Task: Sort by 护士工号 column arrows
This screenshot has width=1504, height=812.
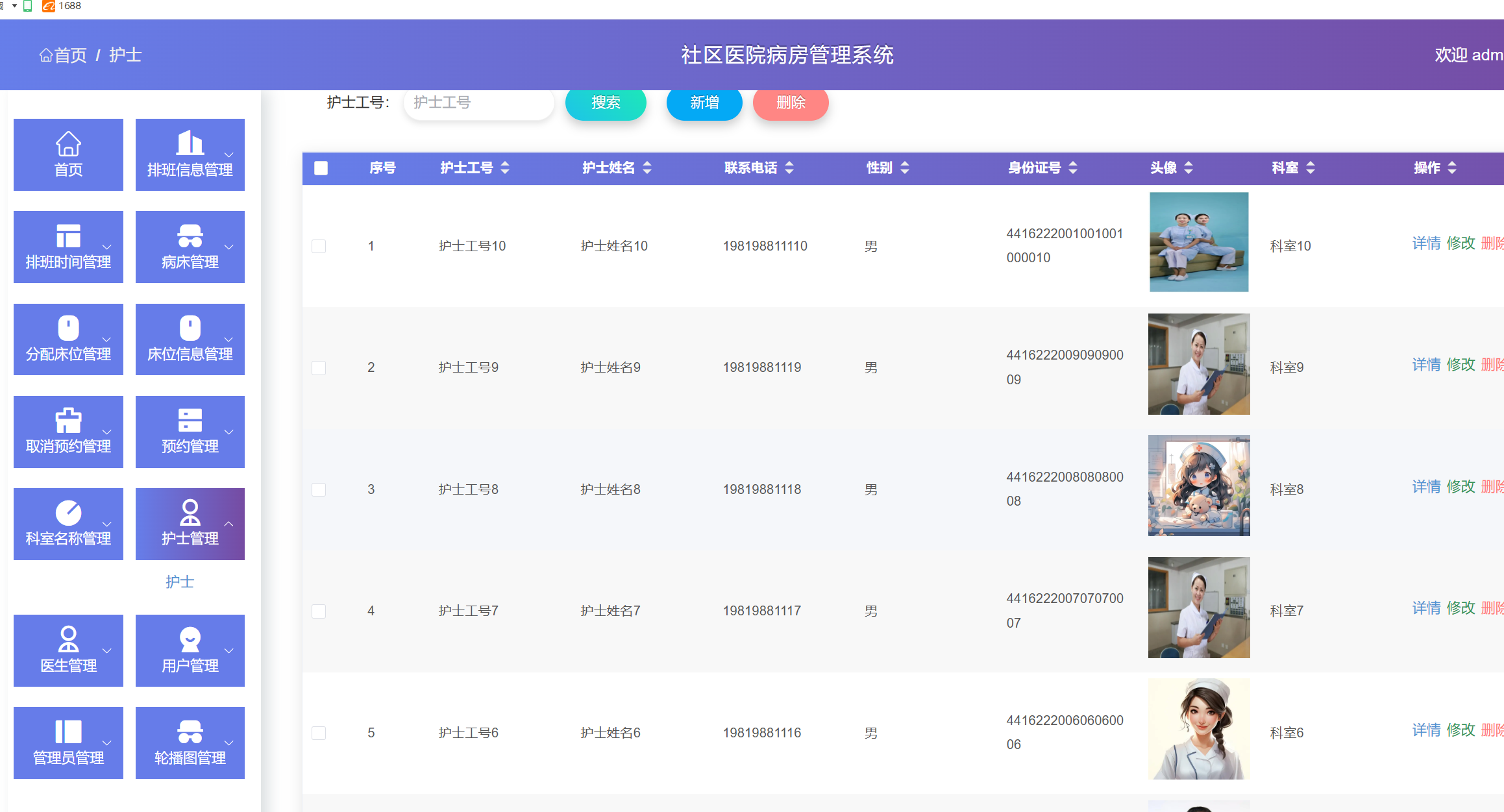Action: tap(505, 168)
